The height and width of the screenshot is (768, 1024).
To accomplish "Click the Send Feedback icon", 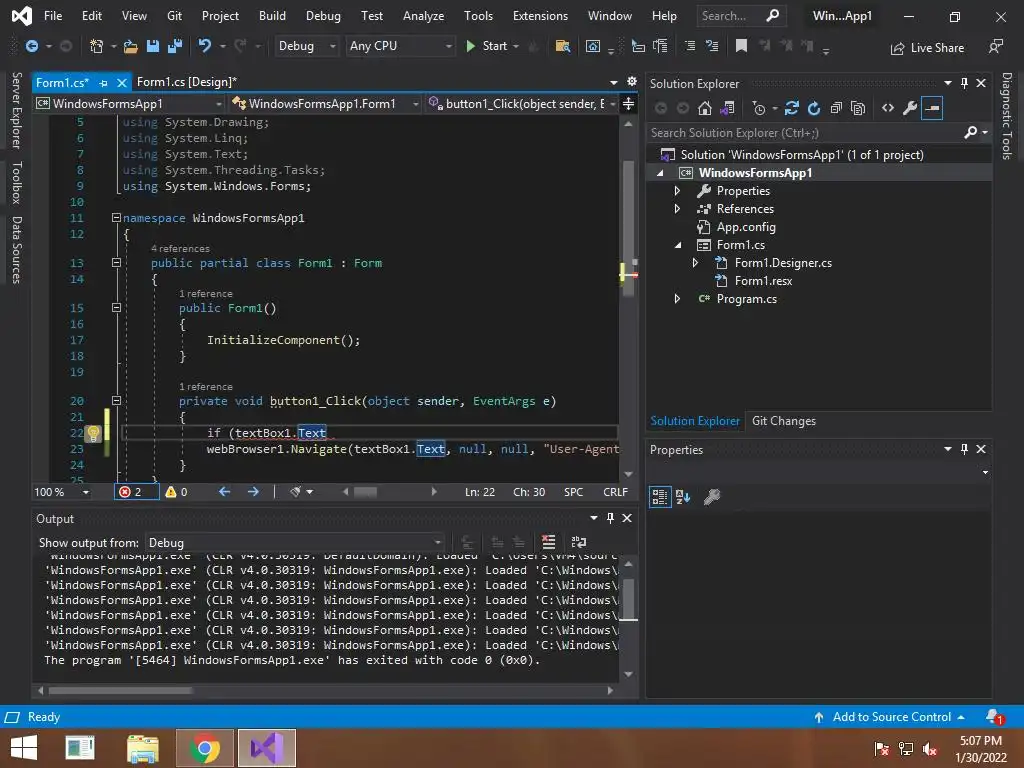I will (x=996, y=46).
